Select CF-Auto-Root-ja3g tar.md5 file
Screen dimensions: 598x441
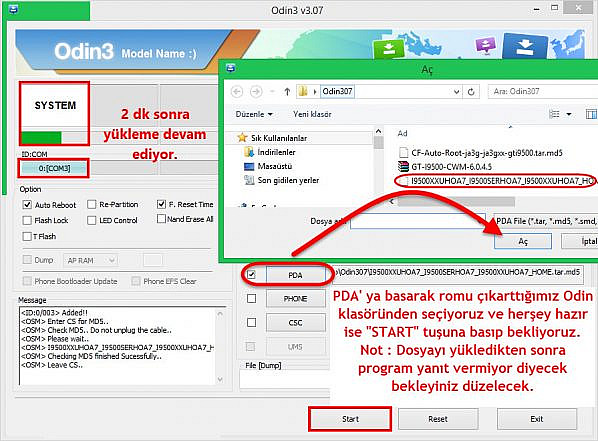click(487, 153)
